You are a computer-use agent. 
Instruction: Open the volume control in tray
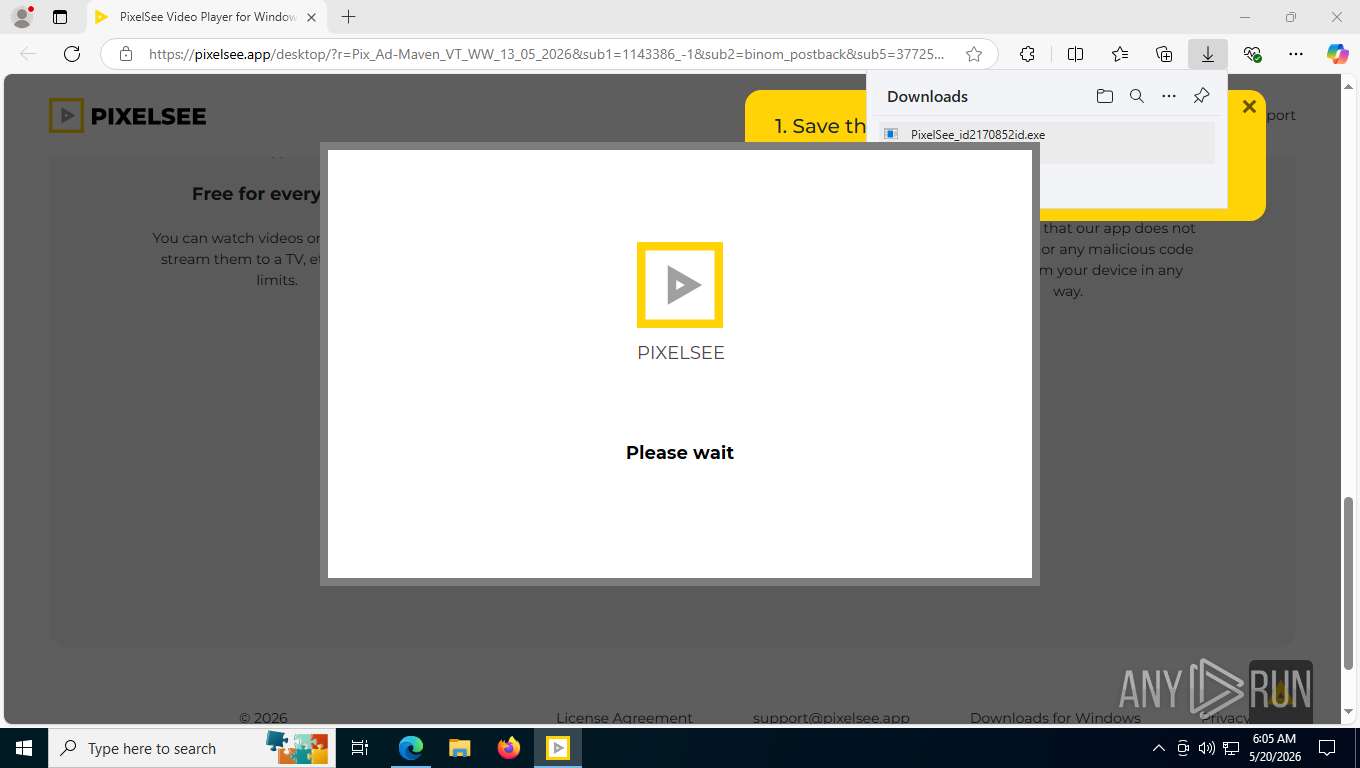pyautogui.click(x=1207, y=748)
